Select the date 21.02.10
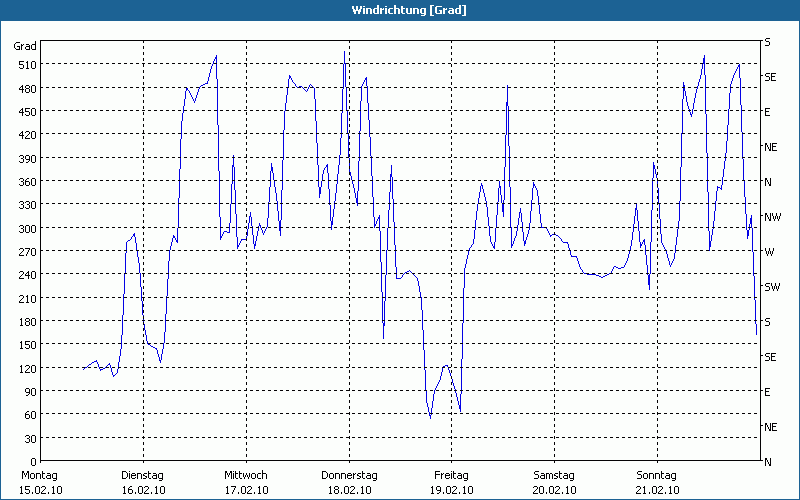 pos(658,490)
